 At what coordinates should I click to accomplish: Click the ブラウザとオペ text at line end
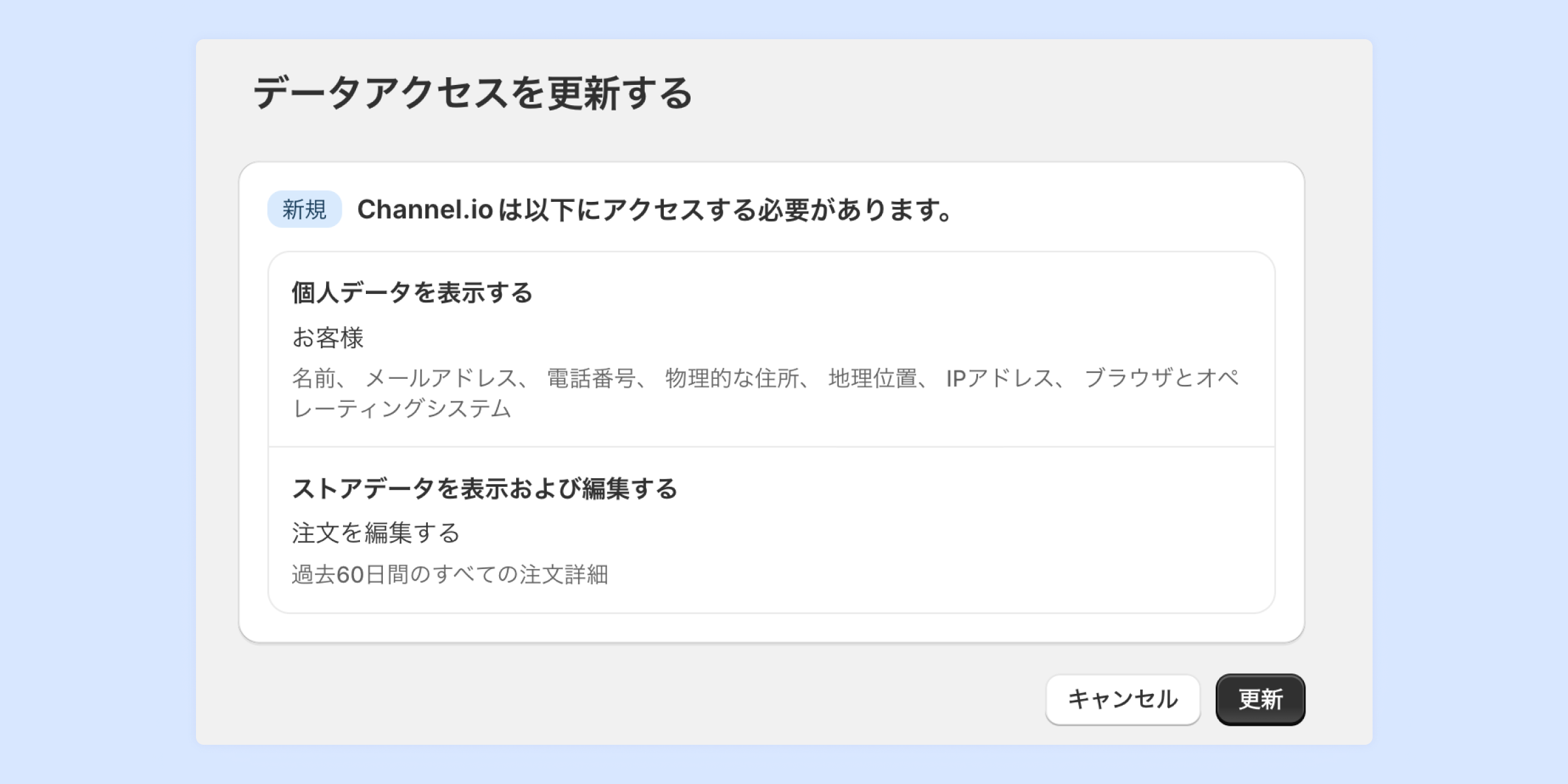click(1162, 378)
